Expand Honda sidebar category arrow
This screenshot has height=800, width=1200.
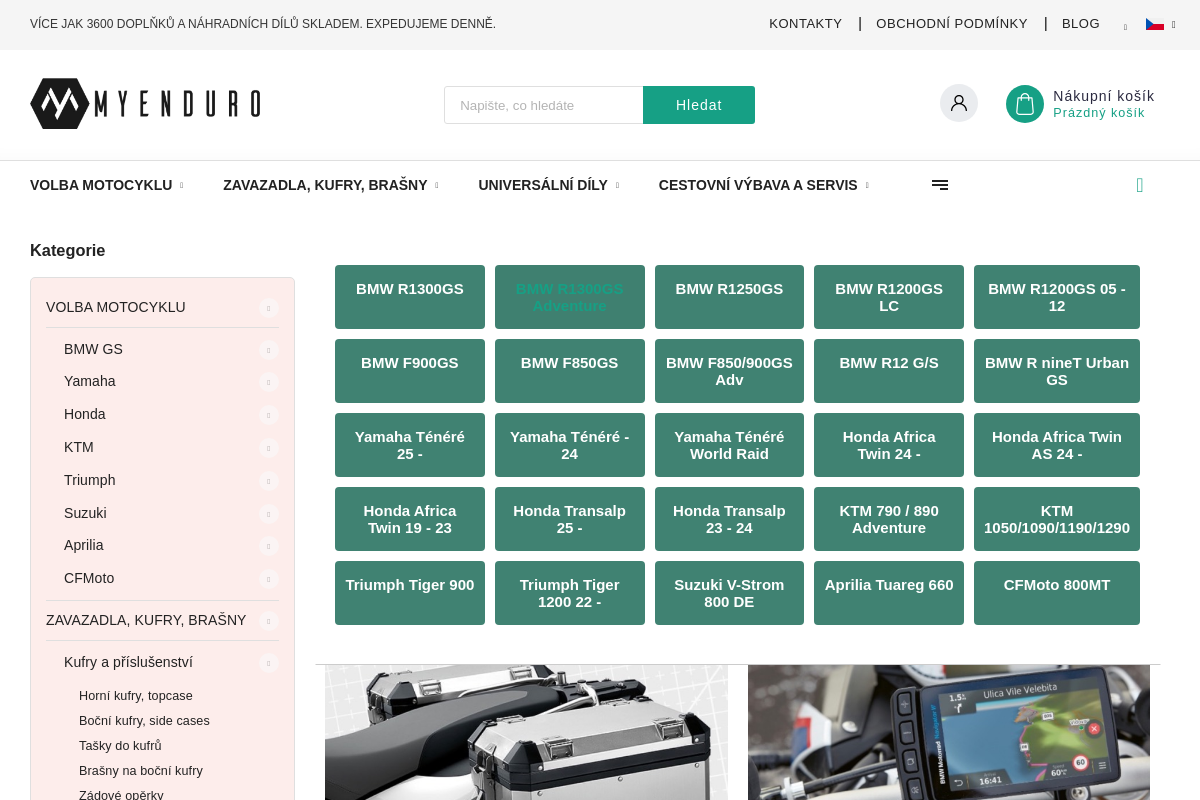[268, 414]
